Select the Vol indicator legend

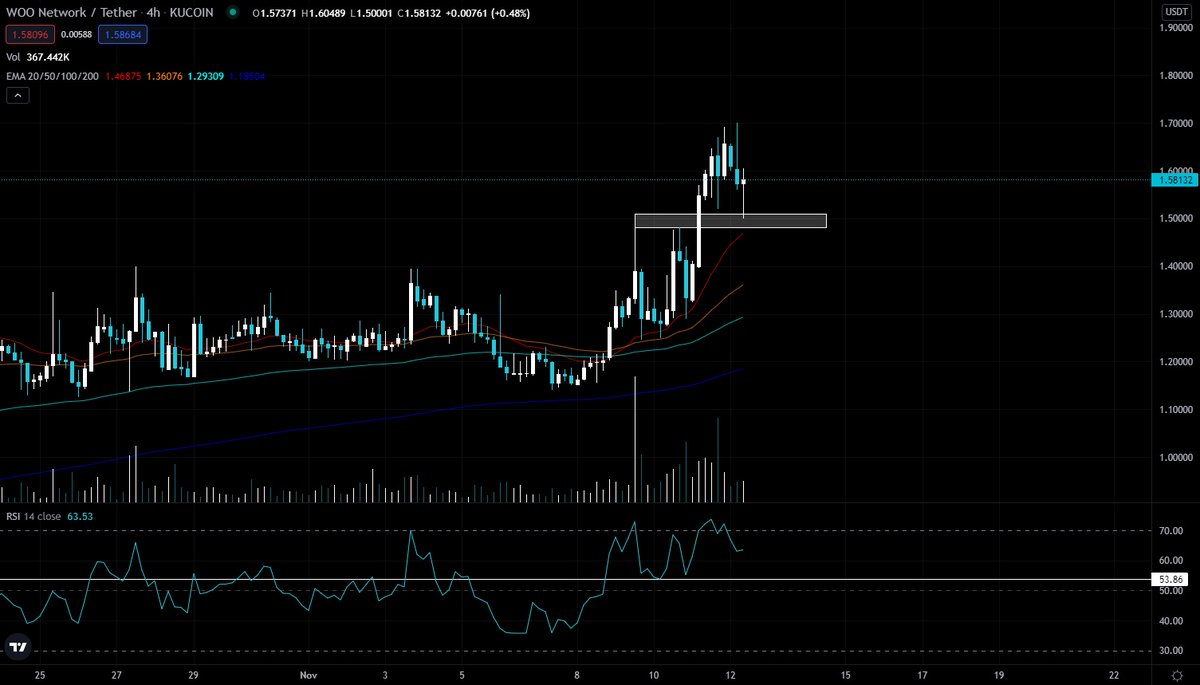[13, 57]
